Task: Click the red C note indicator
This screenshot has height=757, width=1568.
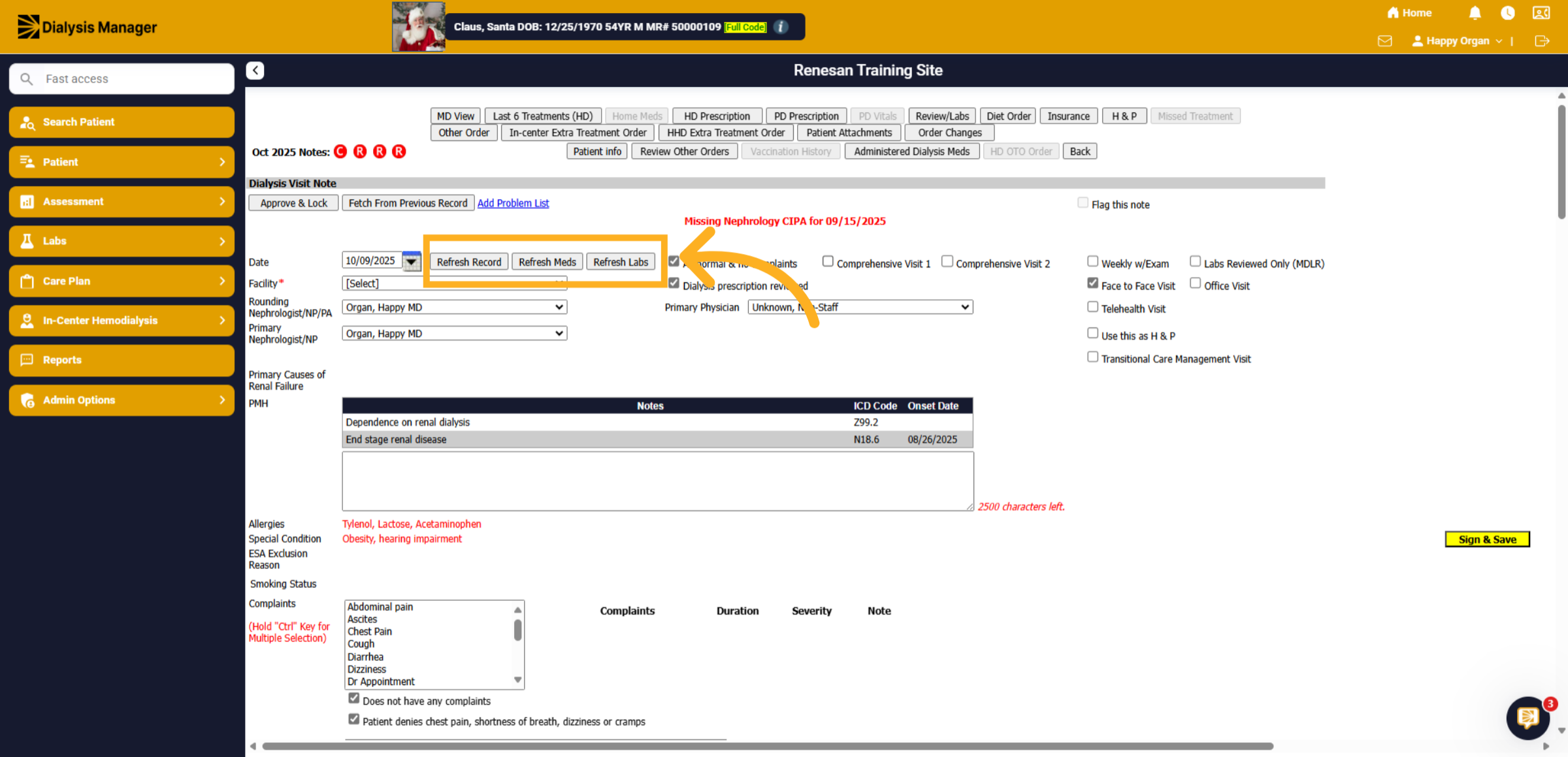Action: coord(340,152)
